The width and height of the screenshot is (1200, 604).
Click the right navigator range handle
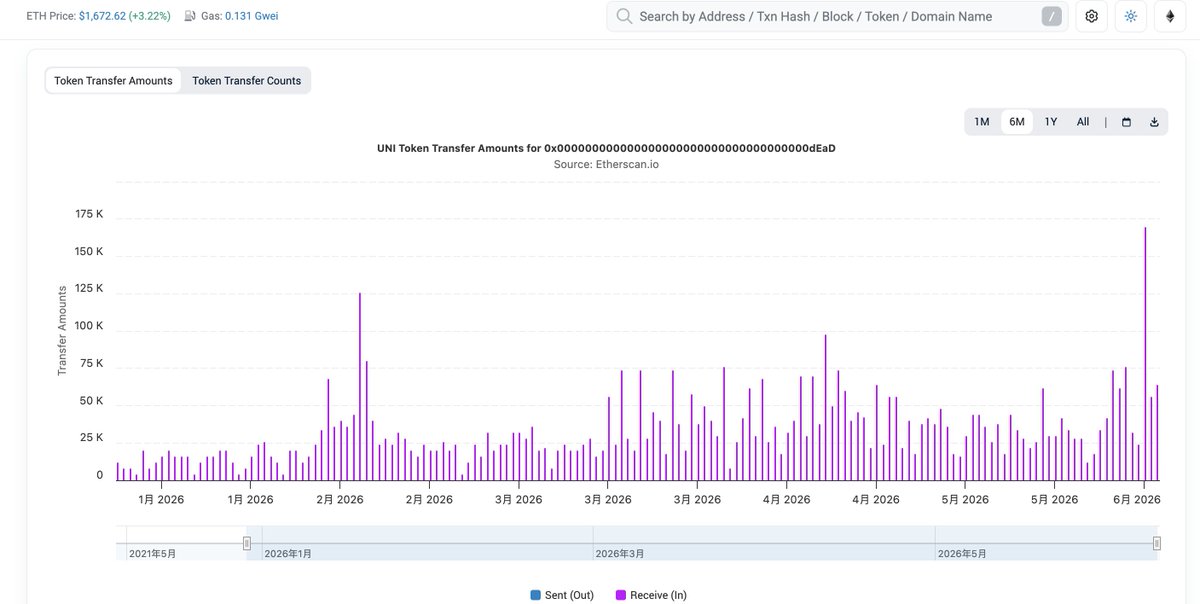[1157, 543]
